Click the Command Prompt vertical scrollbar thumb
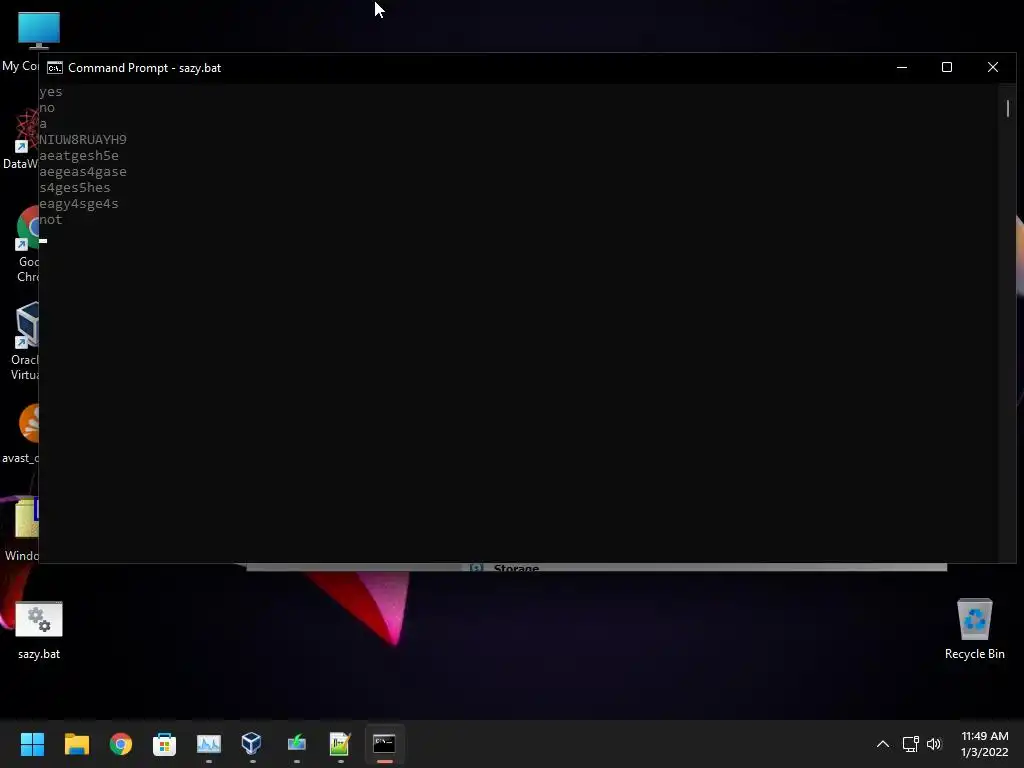This screenshot has height=768, width=1024. click(x=1008, y=108)
